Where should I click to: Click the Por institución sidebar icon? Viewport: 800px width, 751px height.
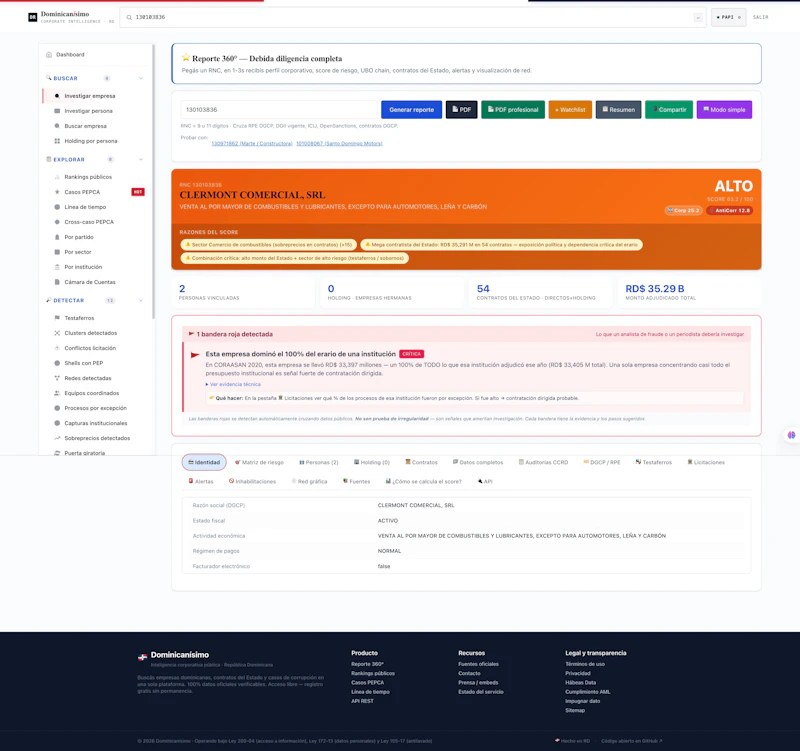57,267
